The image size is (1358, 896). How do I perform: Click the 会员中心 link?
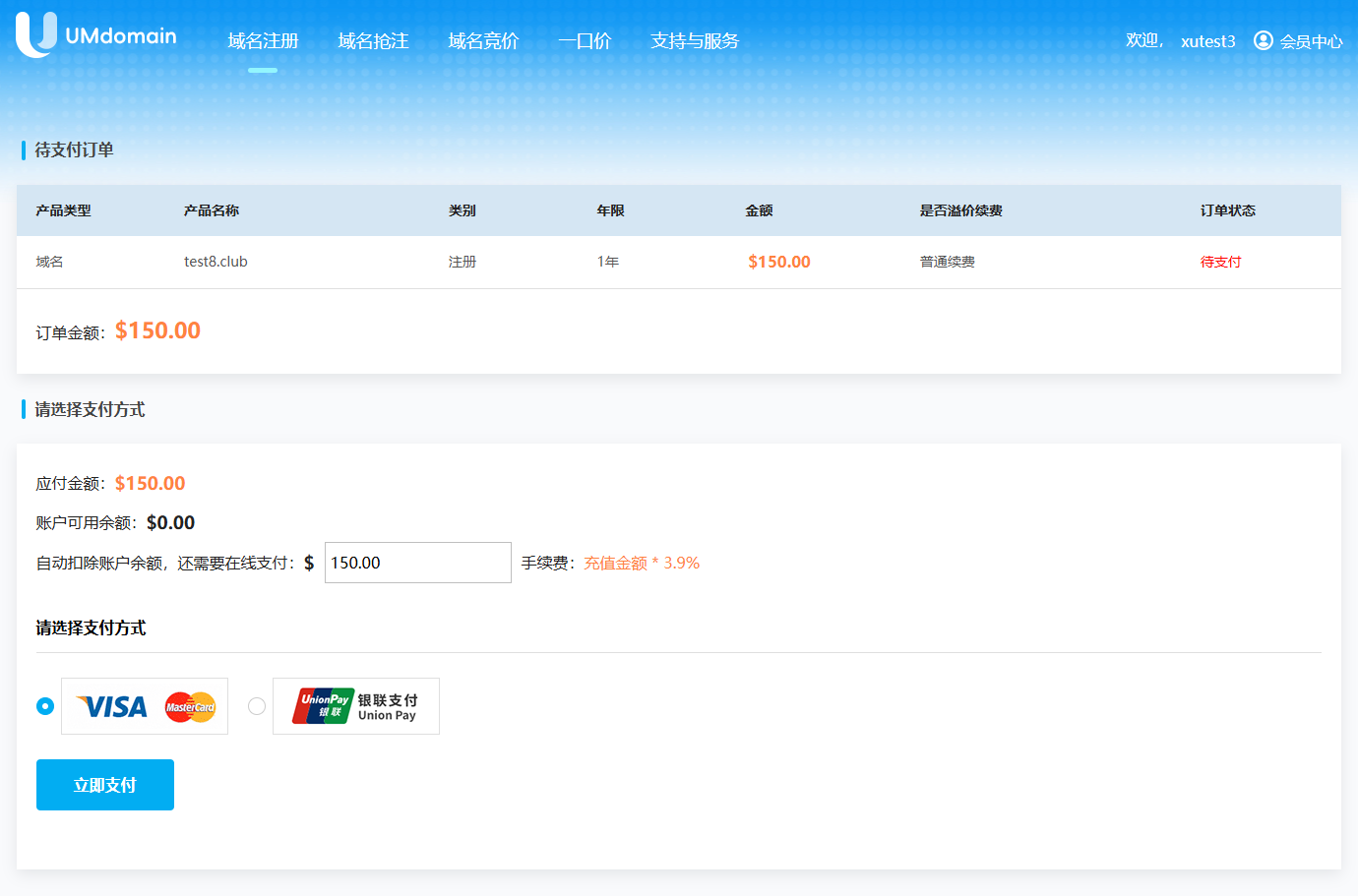pos(1311,41)
